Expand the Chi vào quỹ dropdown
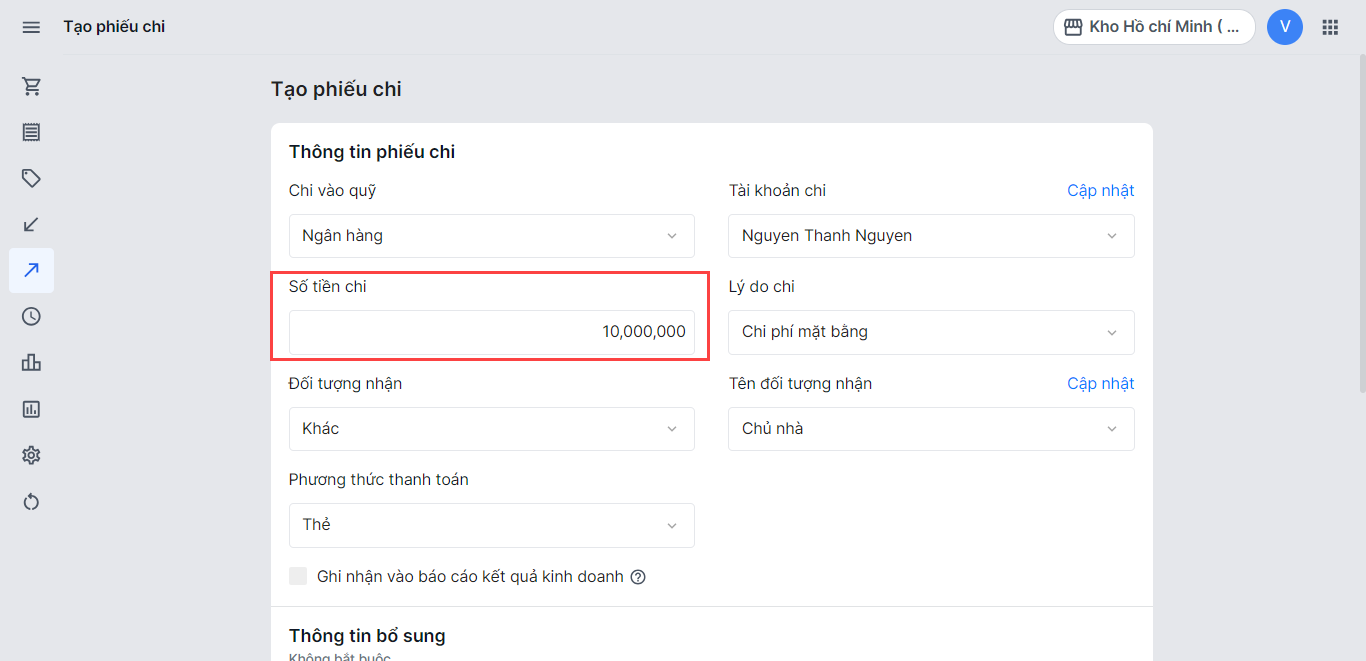Viewport: 1366px width, 661px height. coord(491,236)
